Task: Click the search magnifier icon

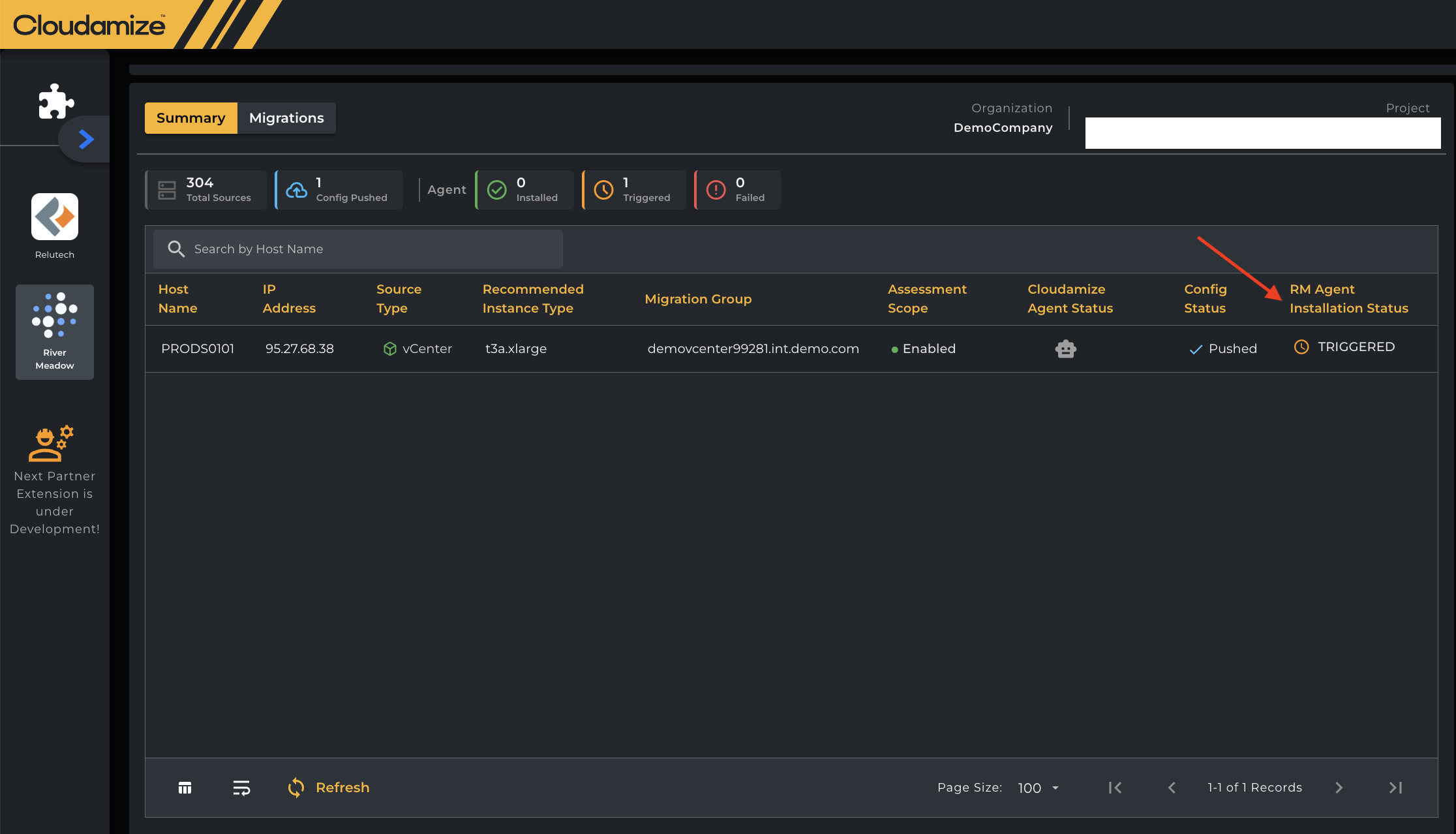Action: point(176,249)
